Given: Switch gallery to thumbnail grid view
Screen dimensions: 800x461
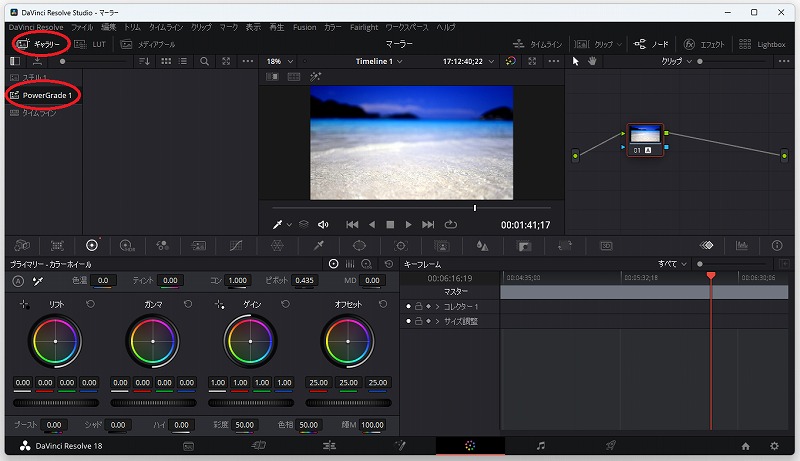Looking at the screenshot, I should [166, 61].
